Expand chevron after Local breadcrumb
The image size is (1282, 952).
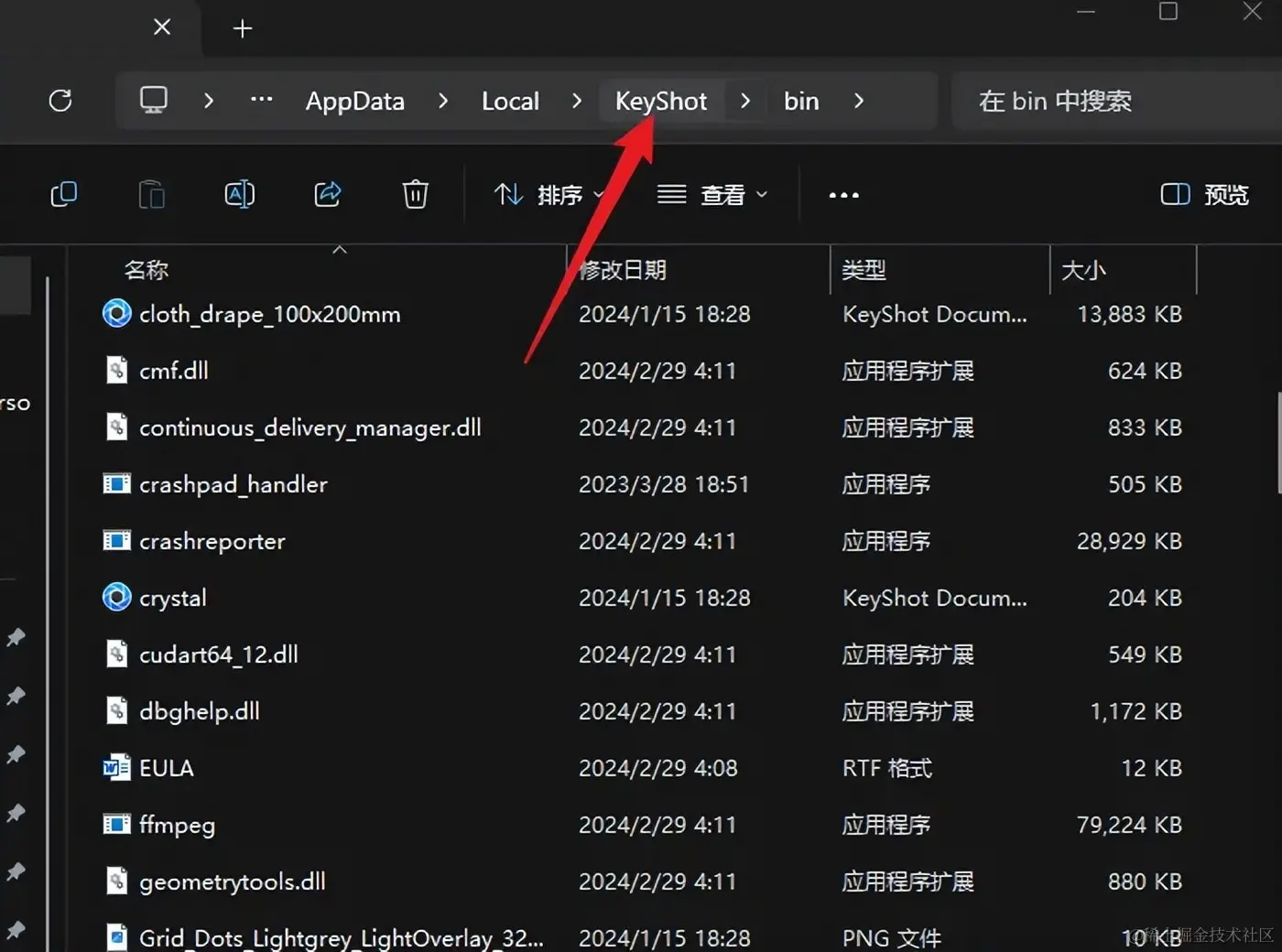(577, 101)
